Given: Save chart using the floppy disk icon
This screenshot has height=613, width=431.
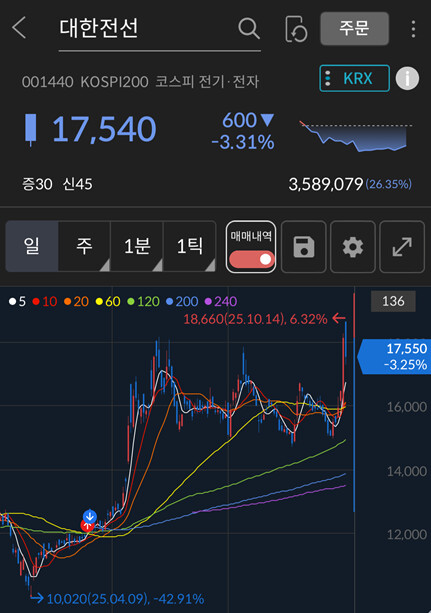Looking at the screenshot, I should click(x=303, y=247).
